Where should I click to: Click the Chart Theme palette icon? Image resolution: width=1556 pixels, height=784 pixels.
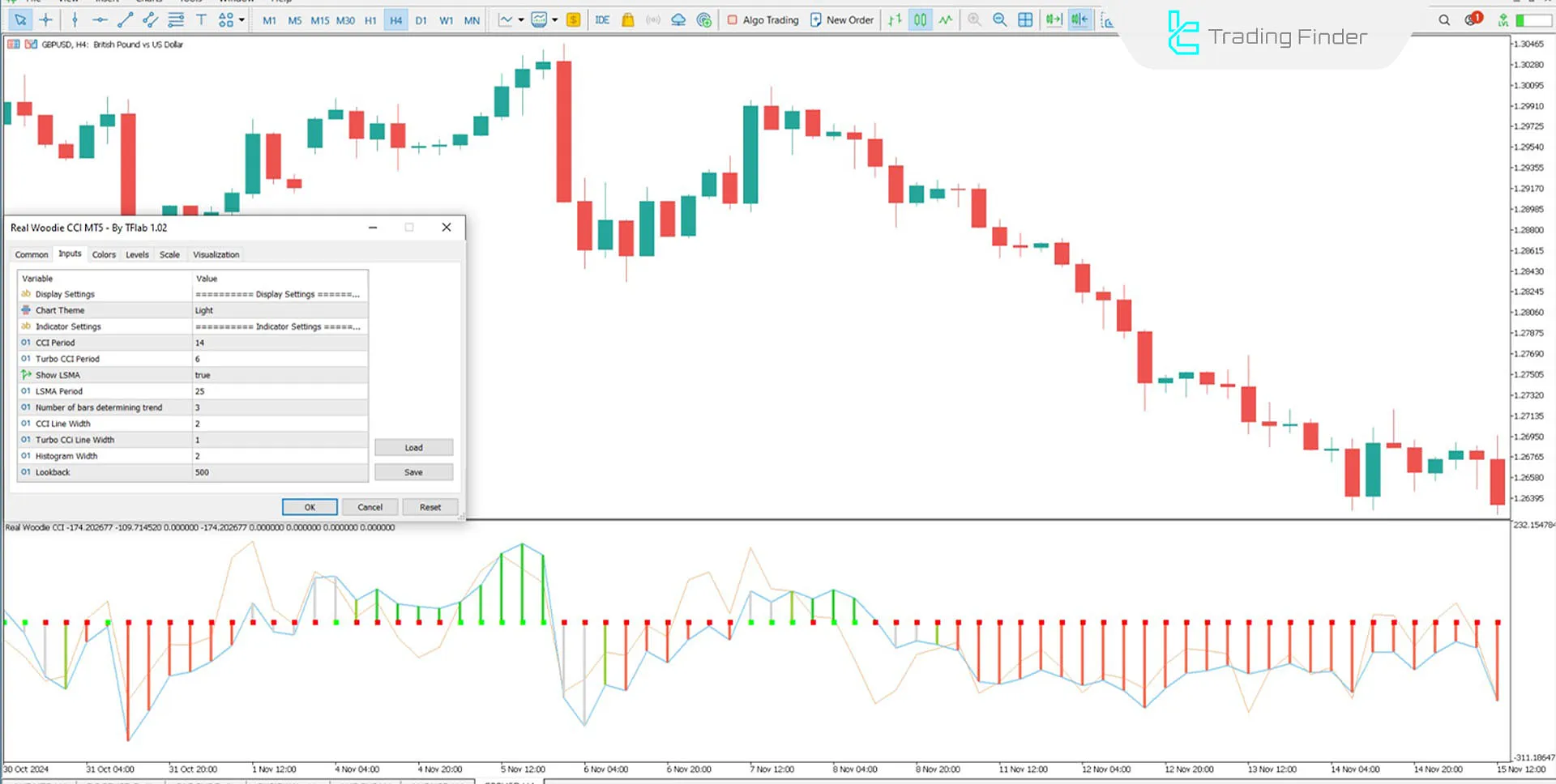click(24, 310)
